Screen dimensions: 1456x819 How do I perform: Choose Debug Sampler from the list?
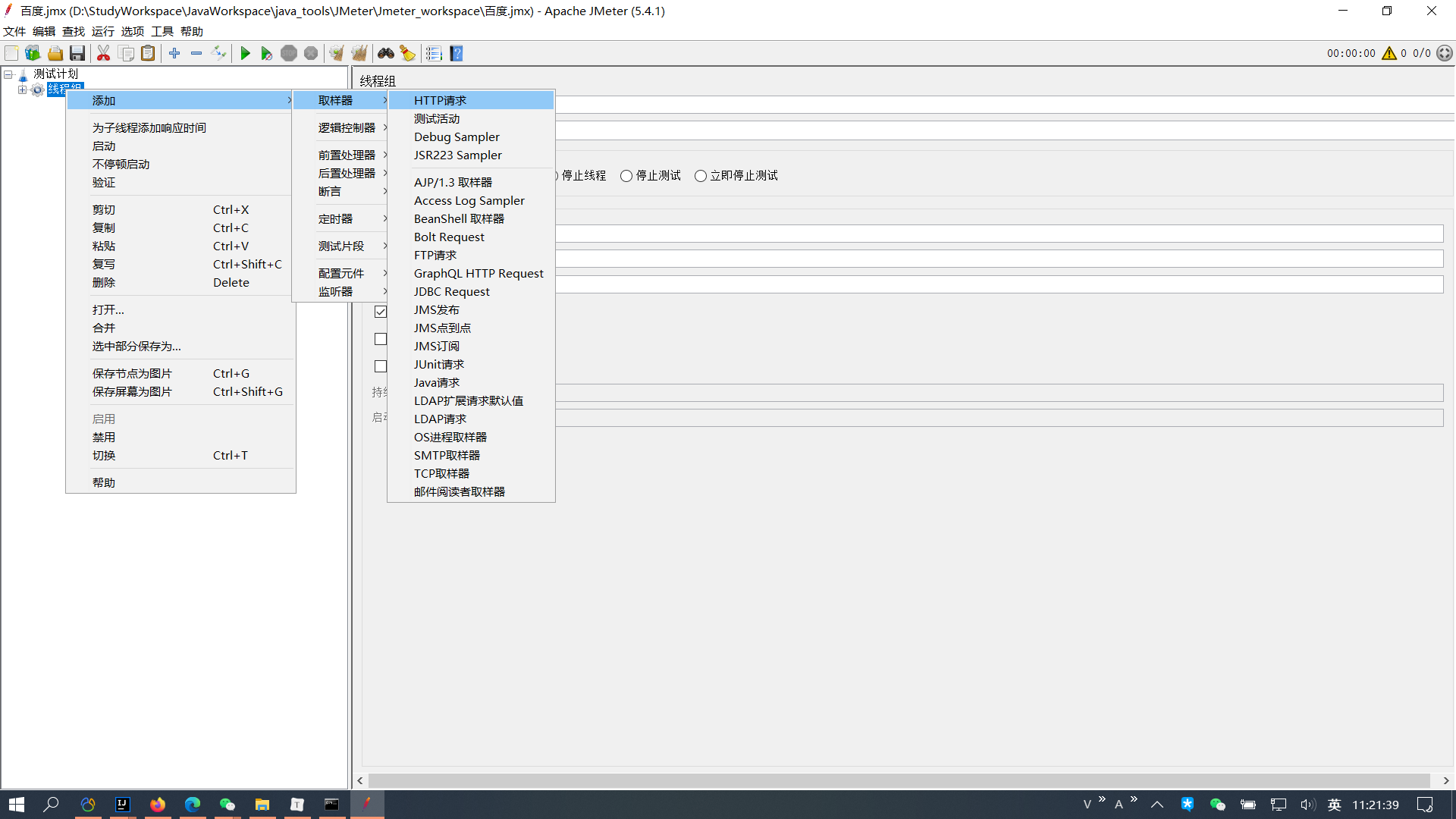coord(471,136)
